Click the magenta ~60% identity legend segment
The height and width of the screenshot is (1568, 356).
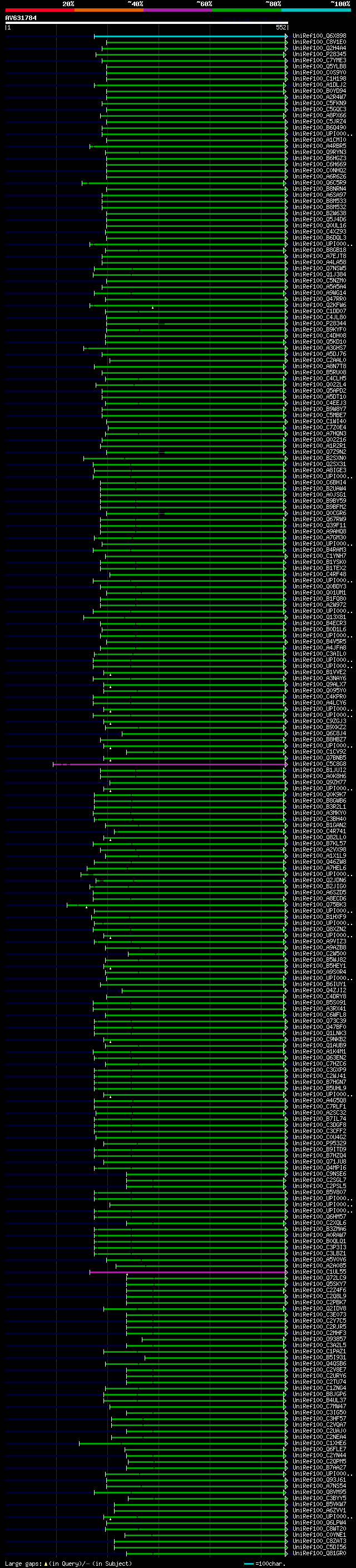tap(179, 11)
